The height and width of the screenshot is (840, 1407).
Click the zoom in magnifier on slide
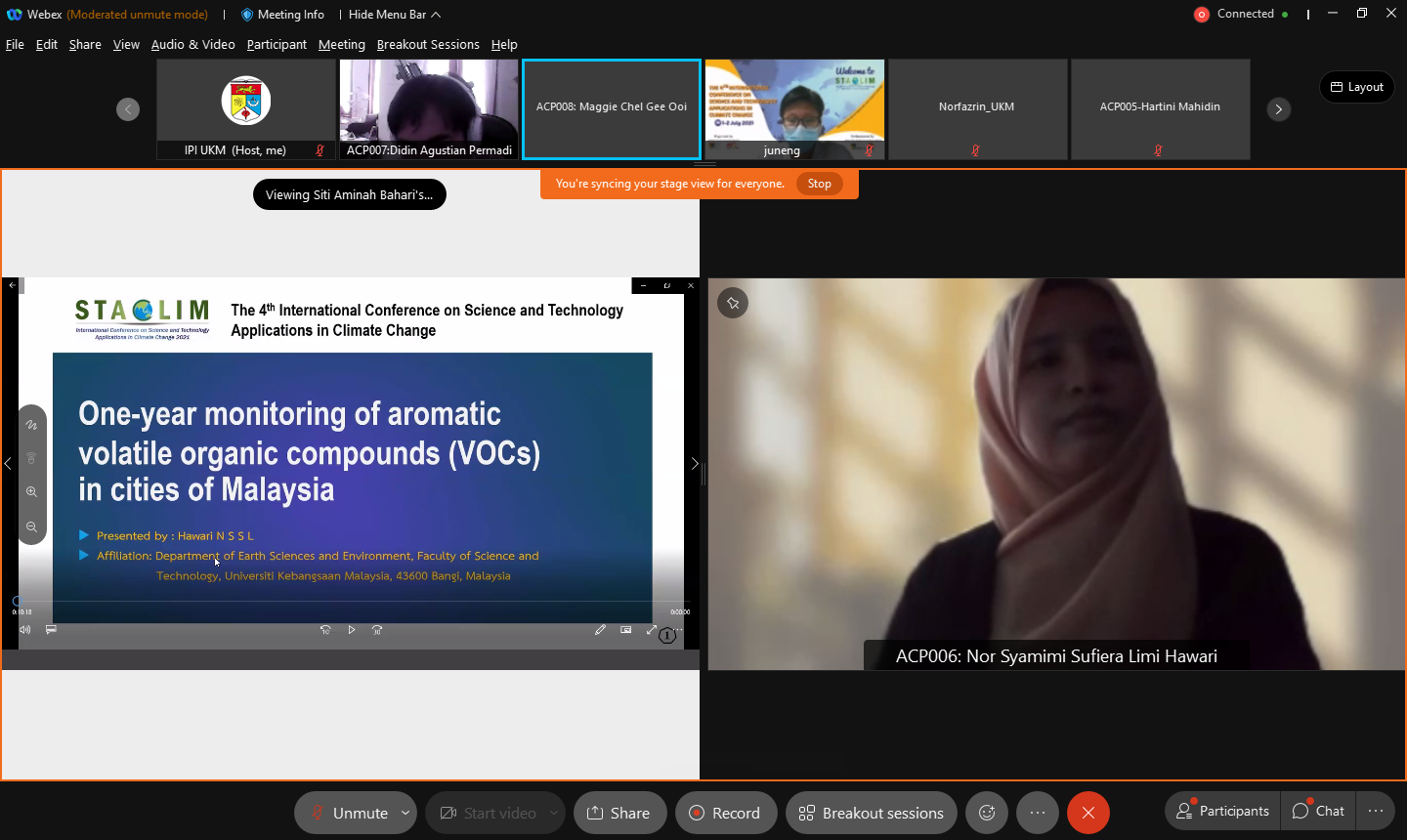tap(31, 492)
